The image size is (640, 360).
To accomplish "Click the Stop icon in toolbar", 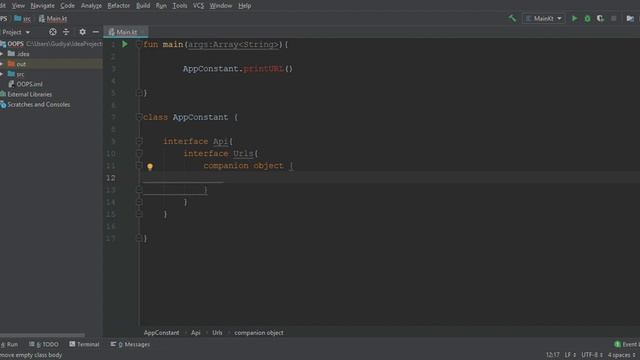I will coord(613,18).
